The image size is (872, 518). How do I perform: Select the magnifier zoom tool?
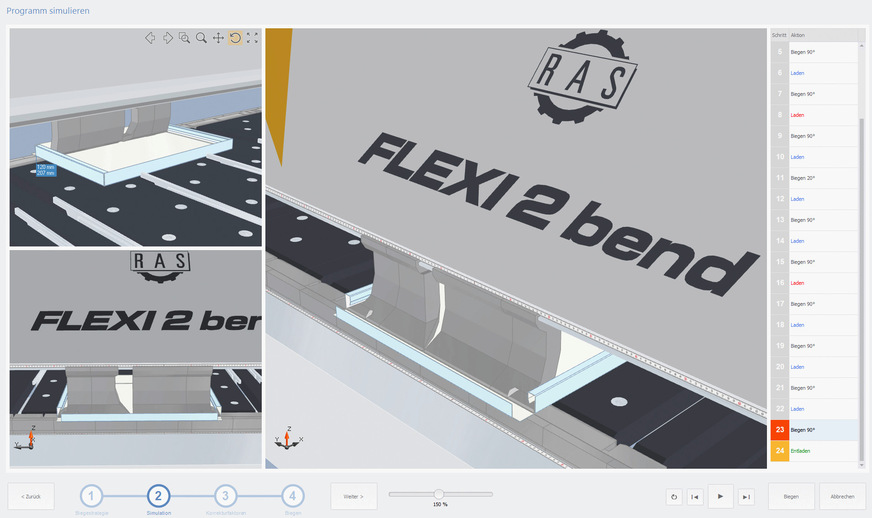click(201, 38)
